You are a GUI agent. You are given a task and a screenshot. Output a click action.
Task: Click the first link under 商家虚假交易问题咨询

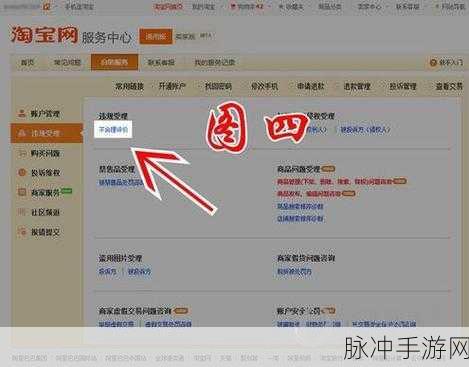(x=116, y=324)
